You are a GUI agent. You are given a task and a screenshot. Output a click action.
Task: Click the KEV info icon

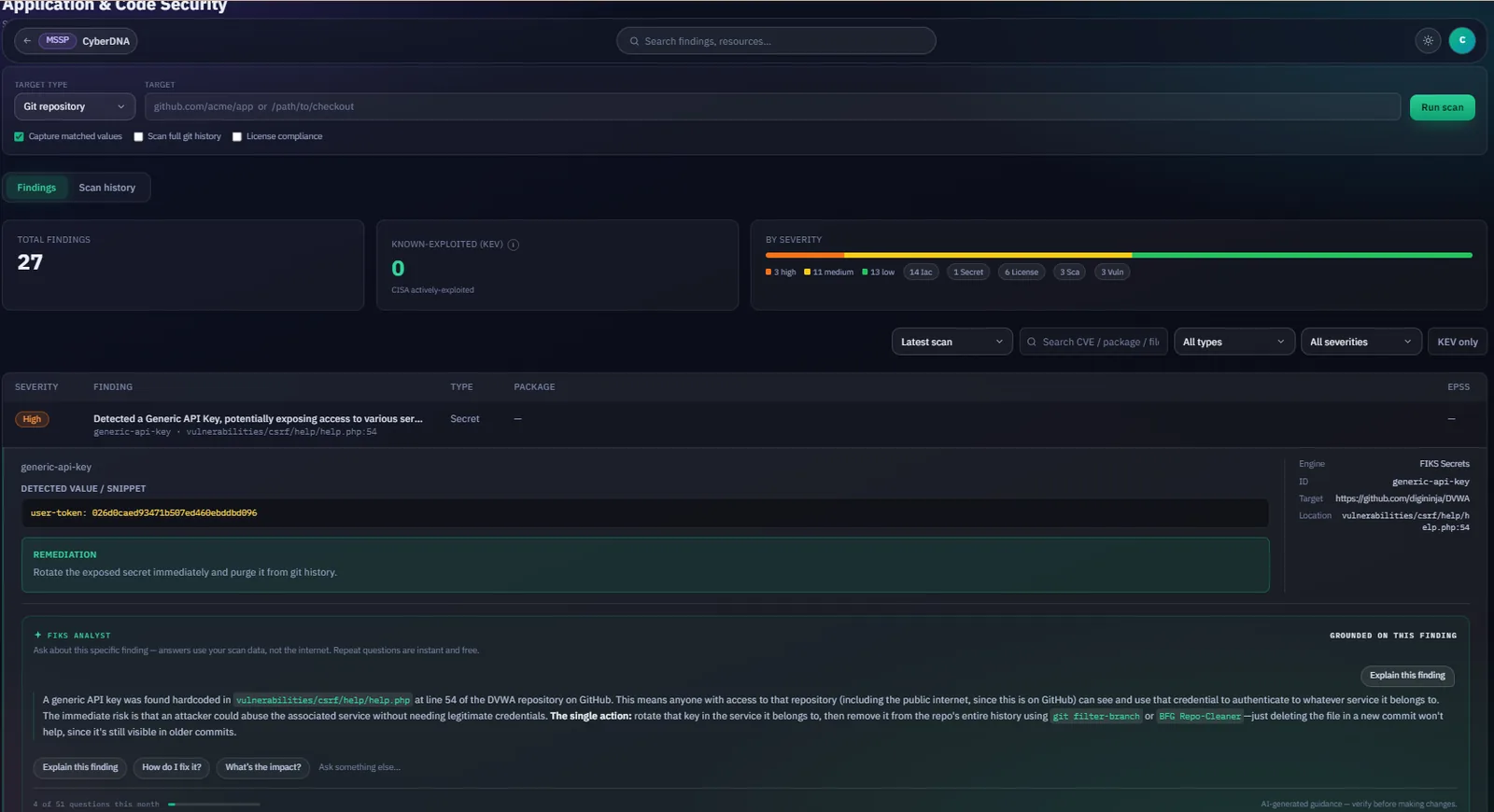pos(514,245)
